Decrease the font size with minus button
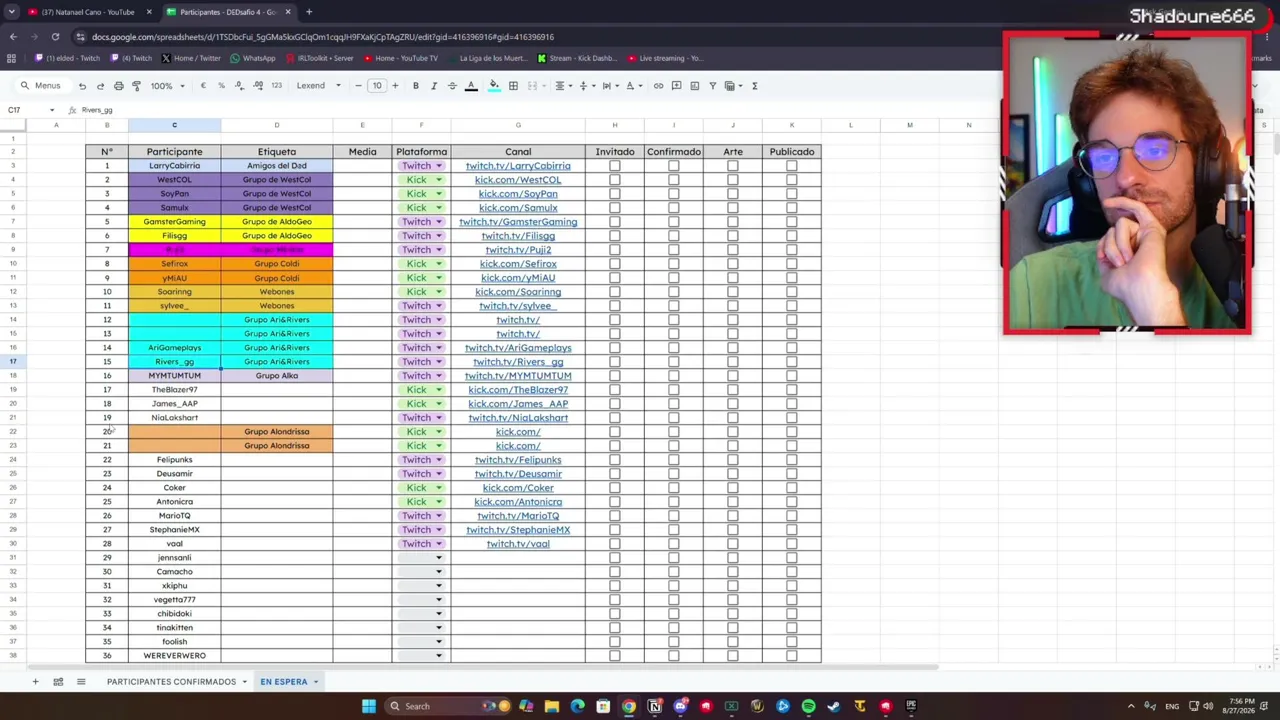 pos(358,86)
